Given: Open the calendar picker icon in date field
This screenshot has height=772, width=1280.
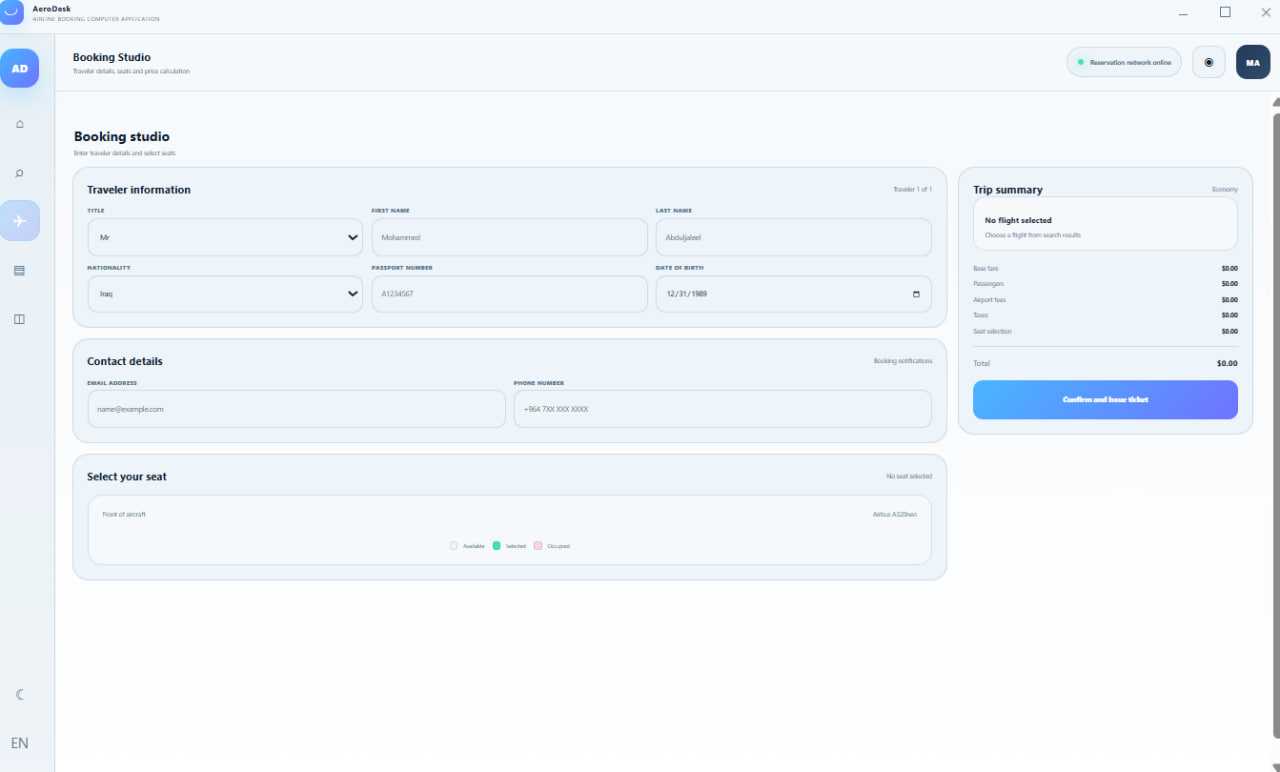Looking at the screenshot, I should click(x=917, y=294).
